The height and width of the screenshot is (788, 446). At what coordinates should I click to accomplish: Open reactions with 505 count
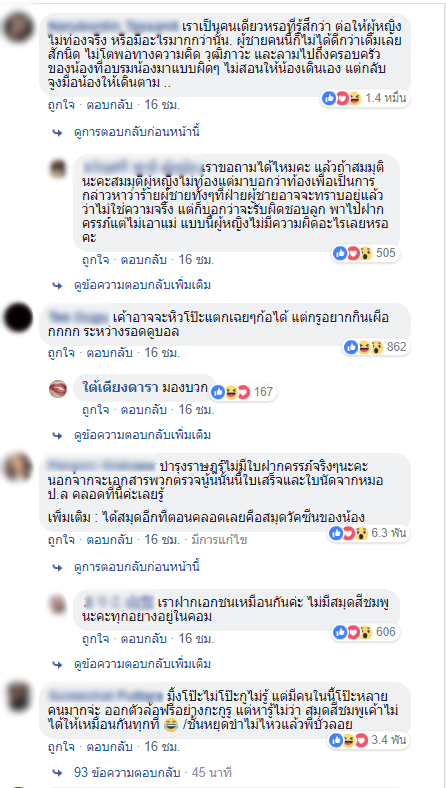(366, 253)
